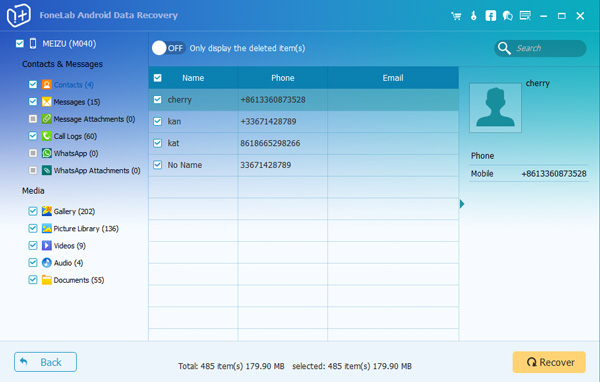Image resolution: width=600 pixels, height=382 pixels.
Task: Collapse the contact detail panel arrow
Action: (462, 204)
